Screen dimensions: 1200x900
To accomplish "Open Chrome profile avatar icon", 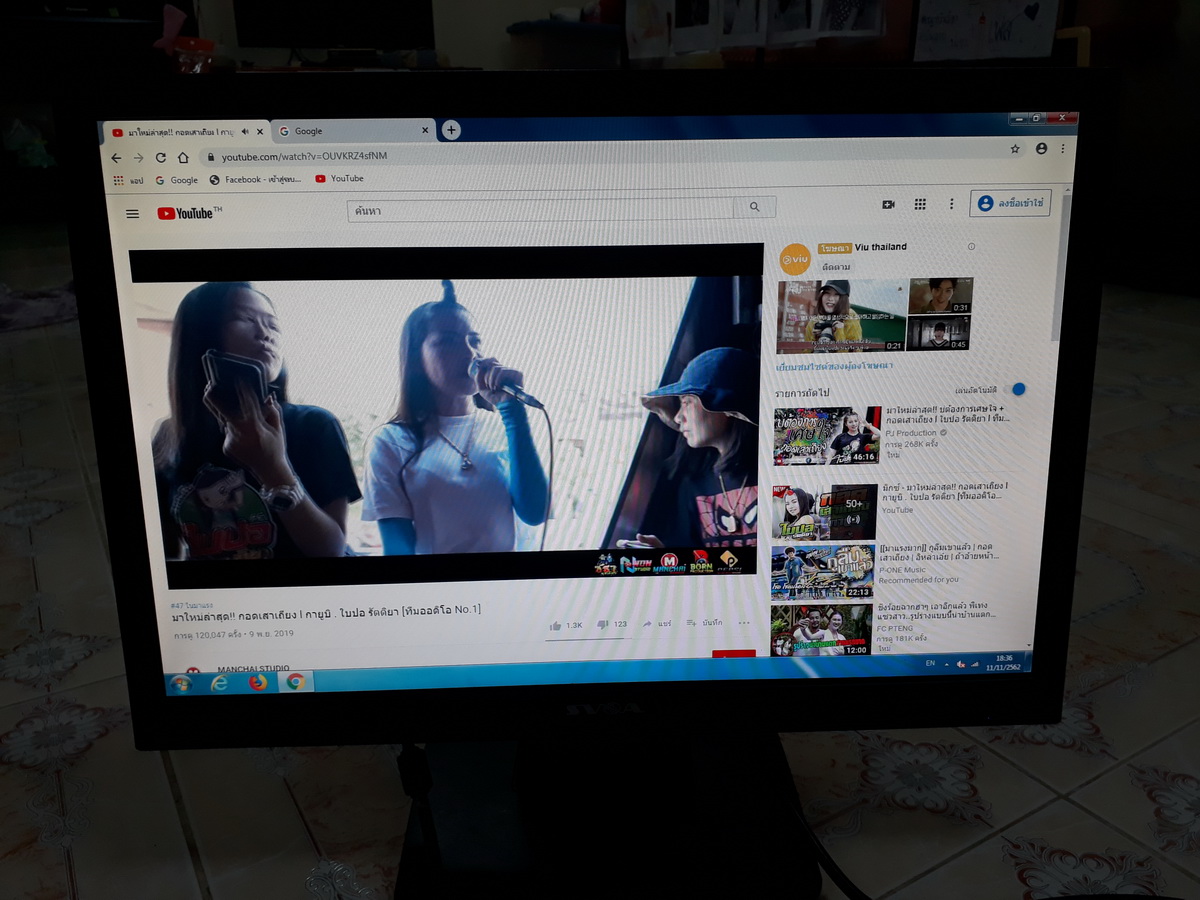I will pos(1041,148).
